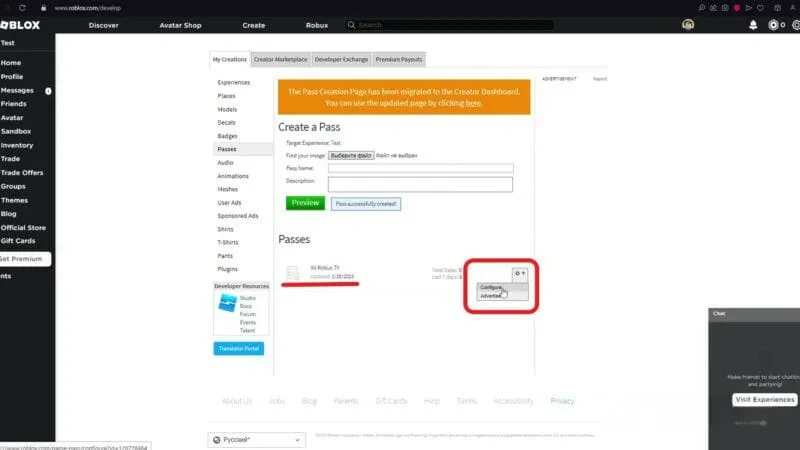The height and width of the screenshot is (450, 800).
Task: Open Sponsored Ads in creations list
Action: 238,216
